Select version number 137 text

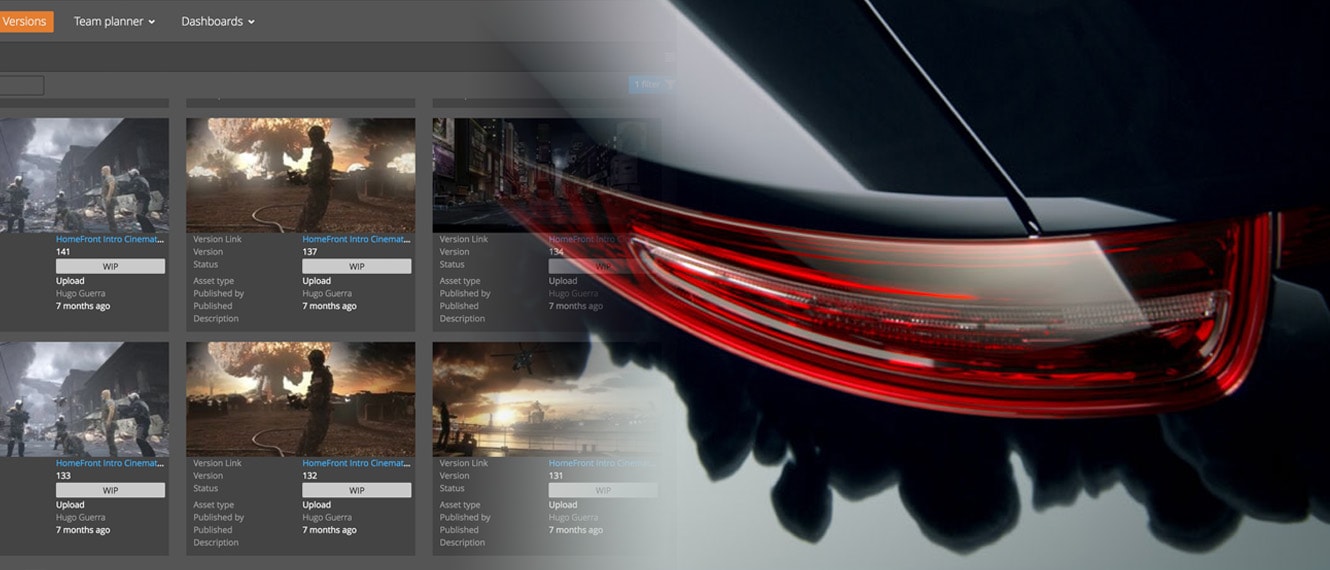(309, 252)
